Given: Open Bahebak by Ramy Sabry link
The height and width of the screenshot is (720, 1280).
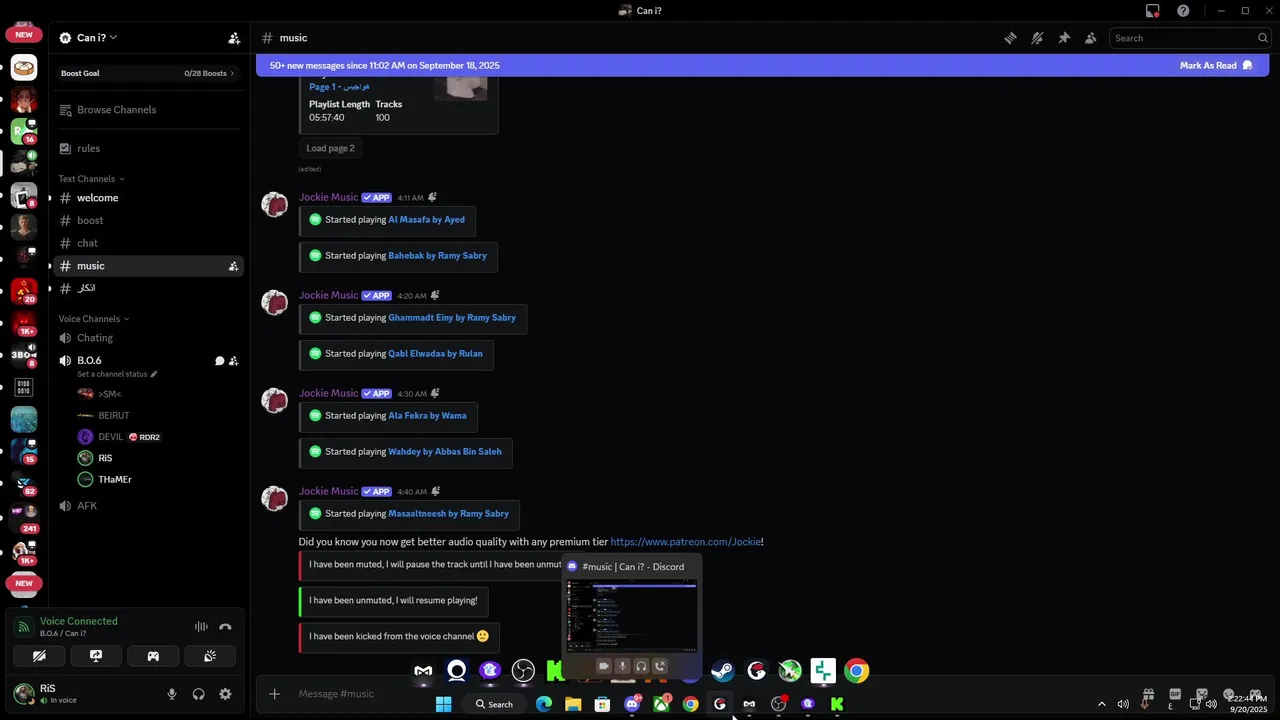Looking at the screenshot, I should (437, 256).
